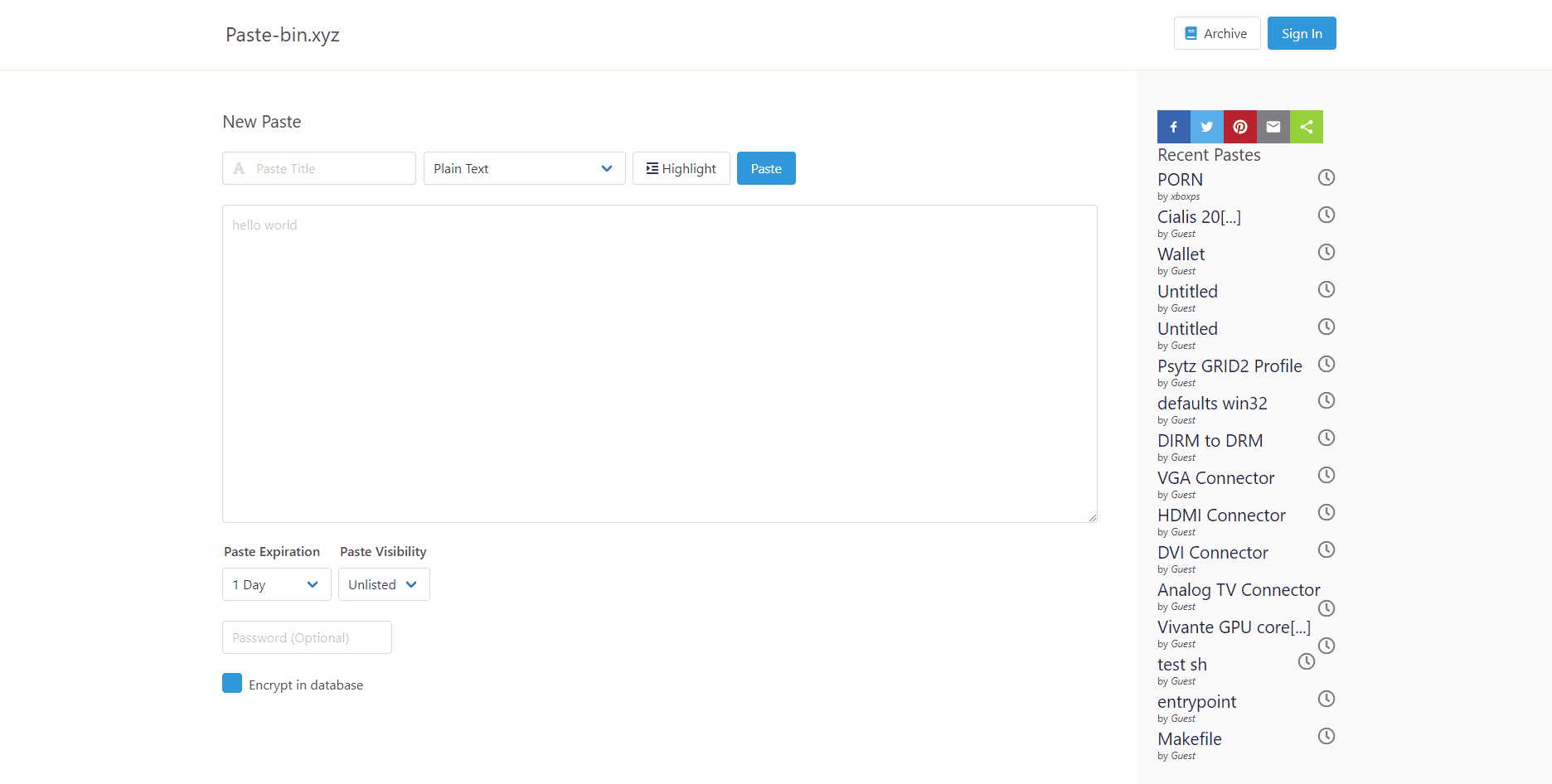Click the clock icon next to defaults win32
The height and width of the screenshot is (784, 1552).
[x=1326, y=400]
